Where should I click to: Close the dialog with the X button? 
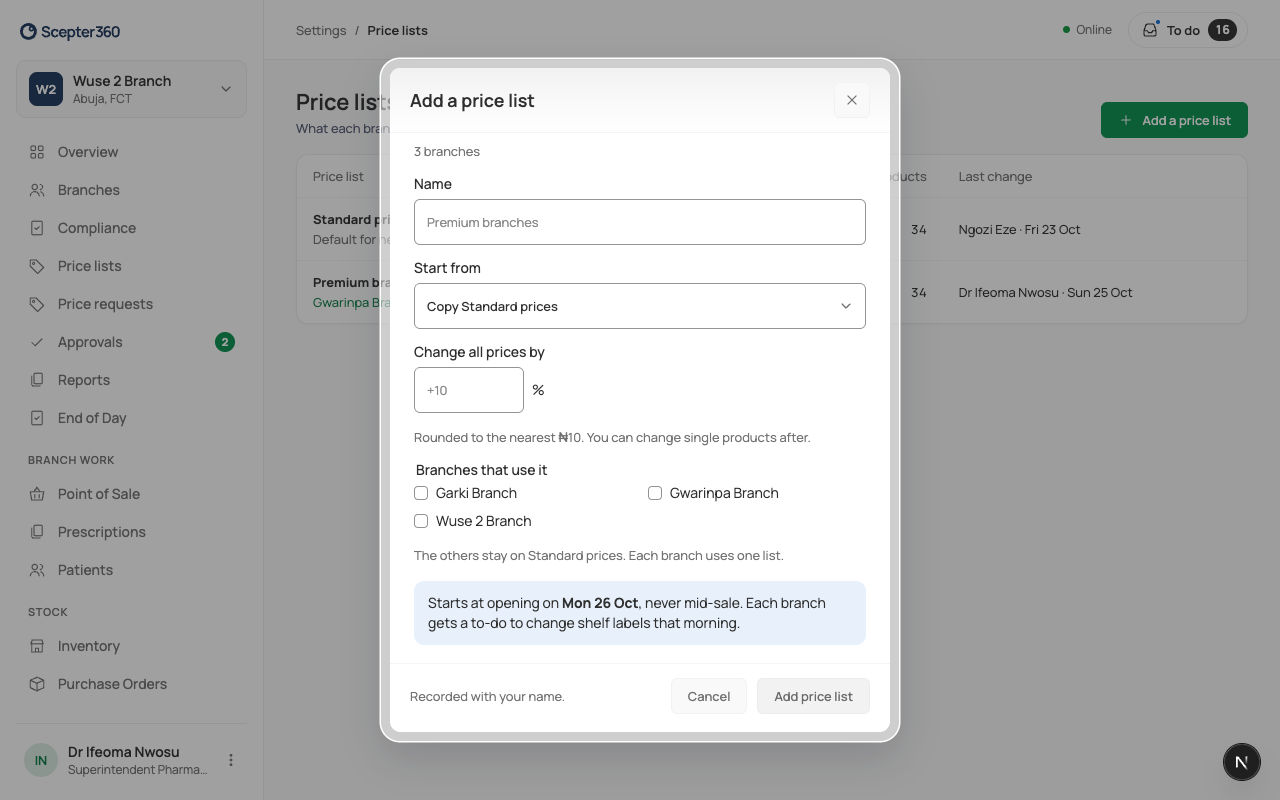click(x=852, y=100)
